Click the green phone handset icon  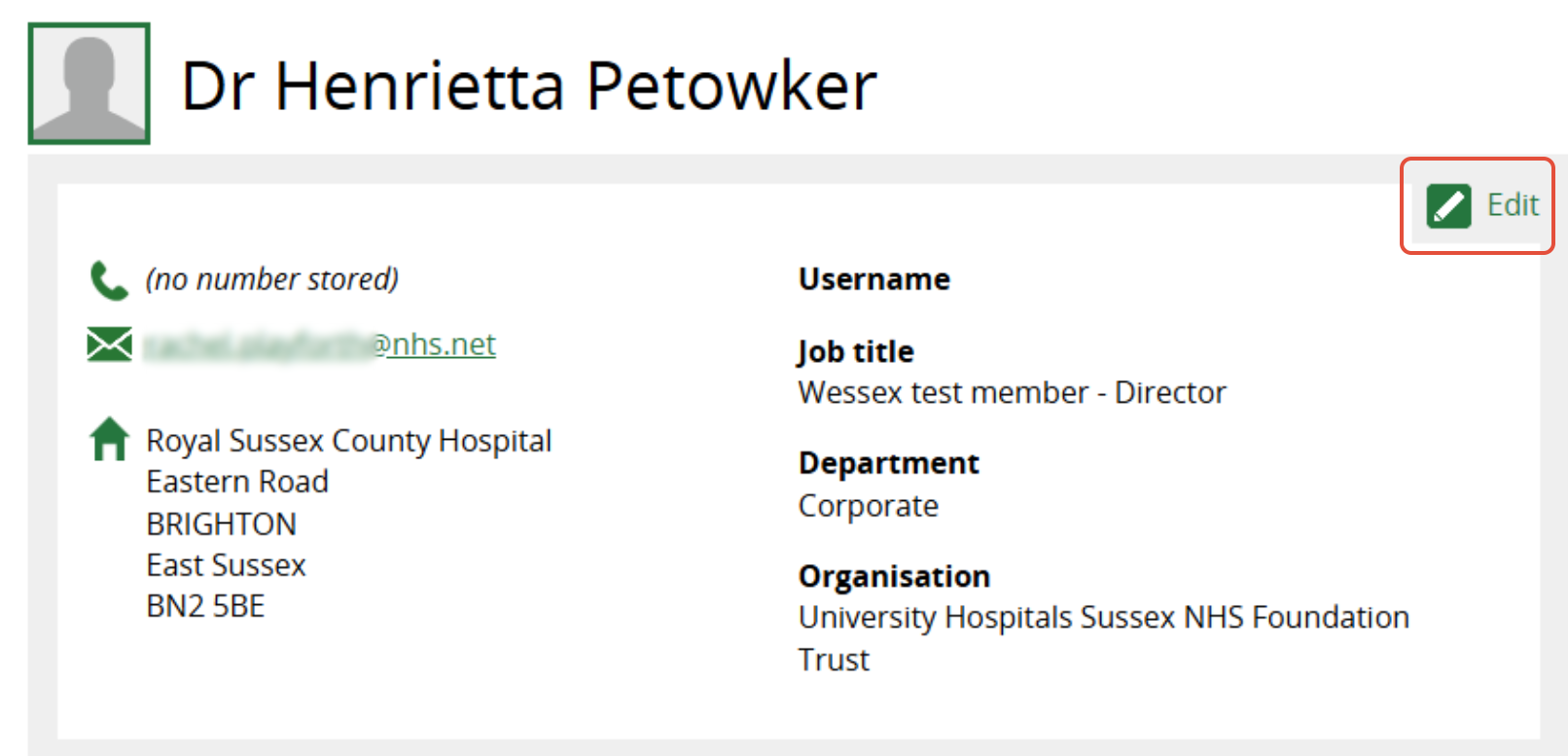[x=109, y=280]
